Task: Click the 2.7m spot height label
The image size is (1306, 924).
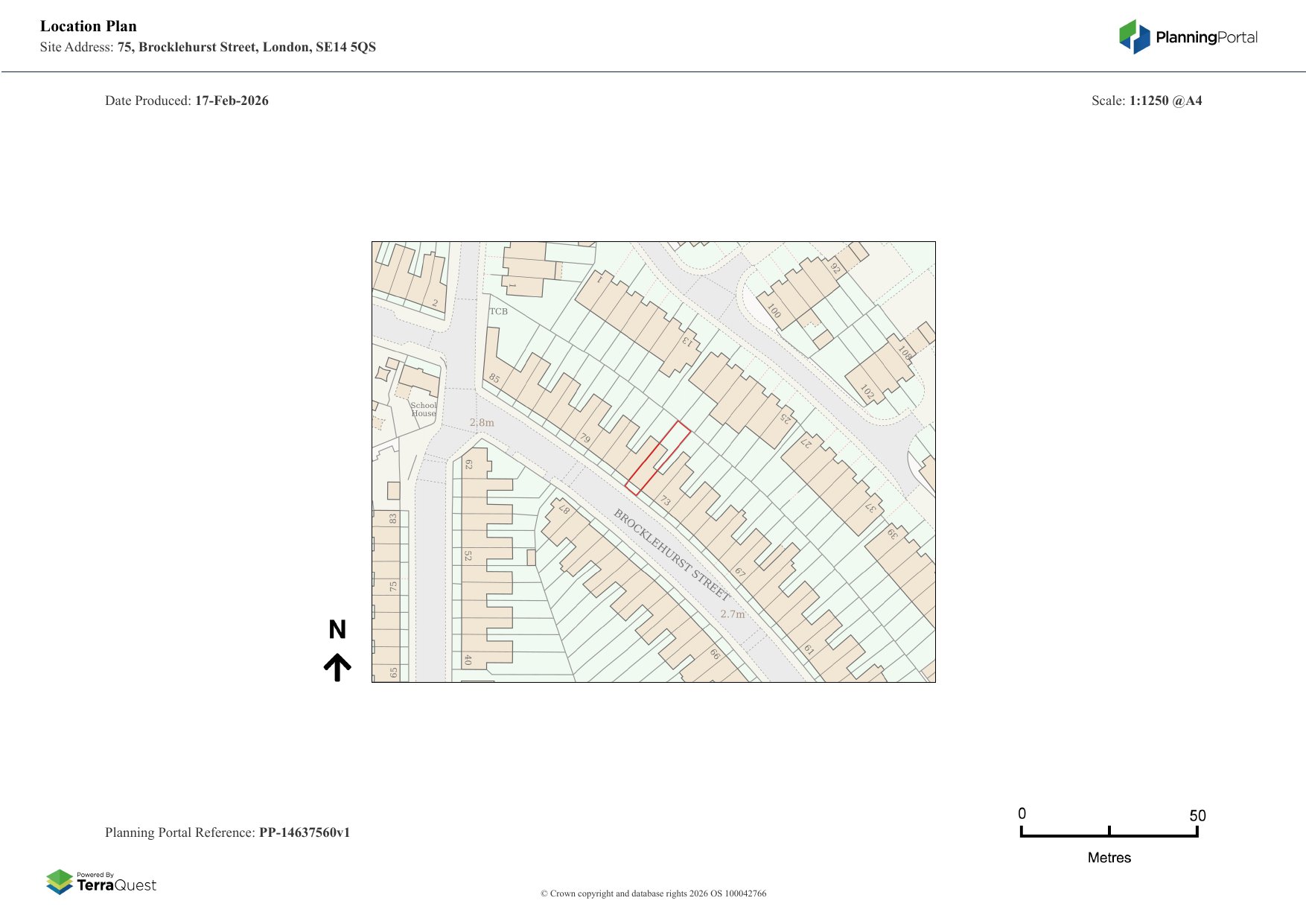Action: (732, 614)
